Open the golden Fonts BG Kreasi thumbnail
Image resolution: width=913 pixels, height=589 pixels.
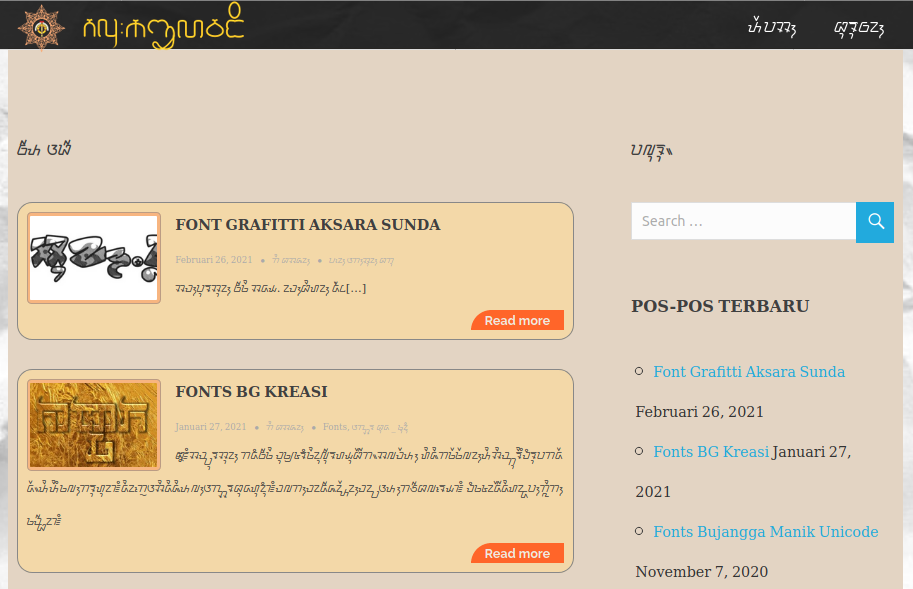94,425
